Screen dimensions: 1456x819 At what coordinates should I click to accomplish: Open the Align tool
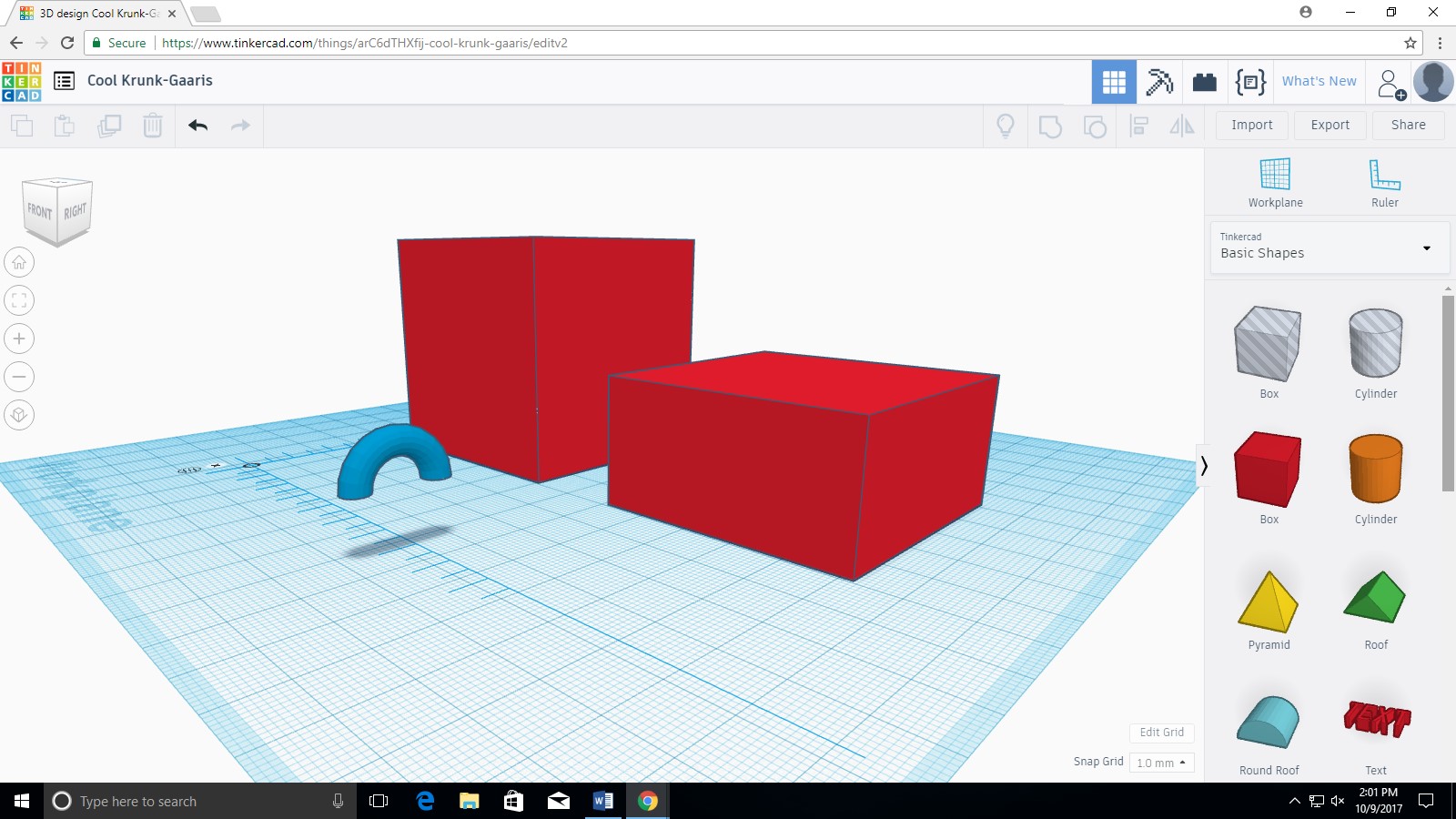tap(1138, 126)
